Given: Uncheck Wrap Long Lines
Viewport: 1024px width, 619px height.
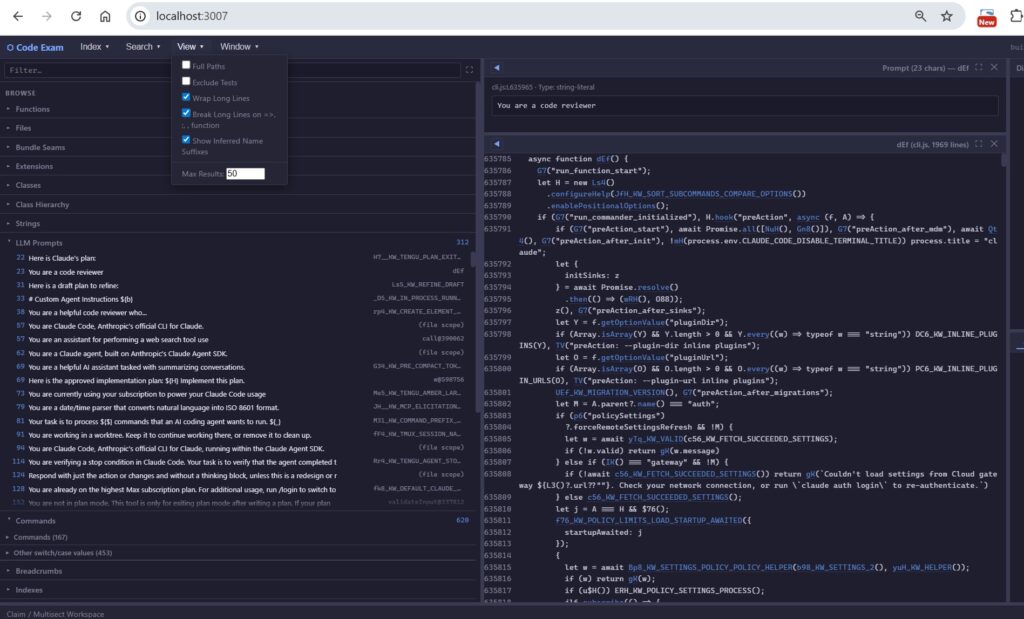Looking at the screenshot, I should pyautogui.click(x=186, y=97).
